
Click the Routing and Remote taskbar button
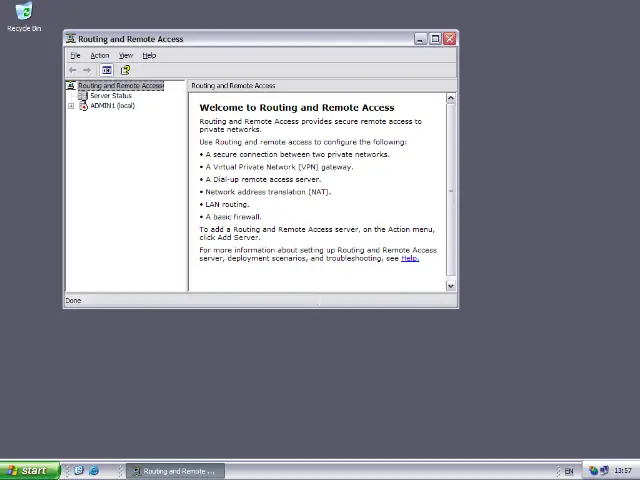click(176, 471)
